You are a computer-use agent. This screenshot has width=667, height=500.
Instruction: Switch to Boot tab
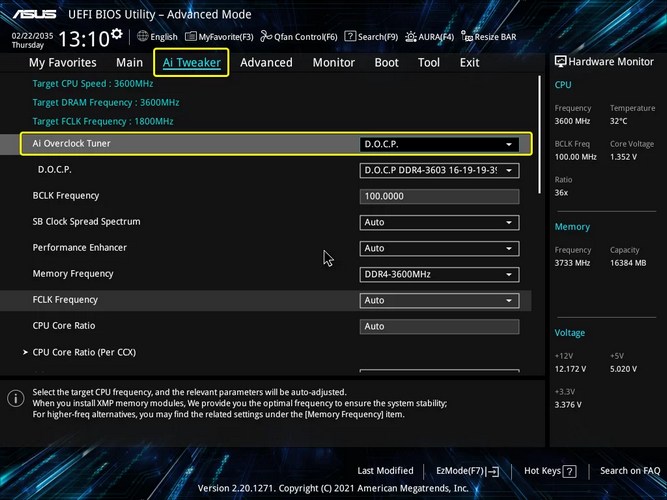386,63
